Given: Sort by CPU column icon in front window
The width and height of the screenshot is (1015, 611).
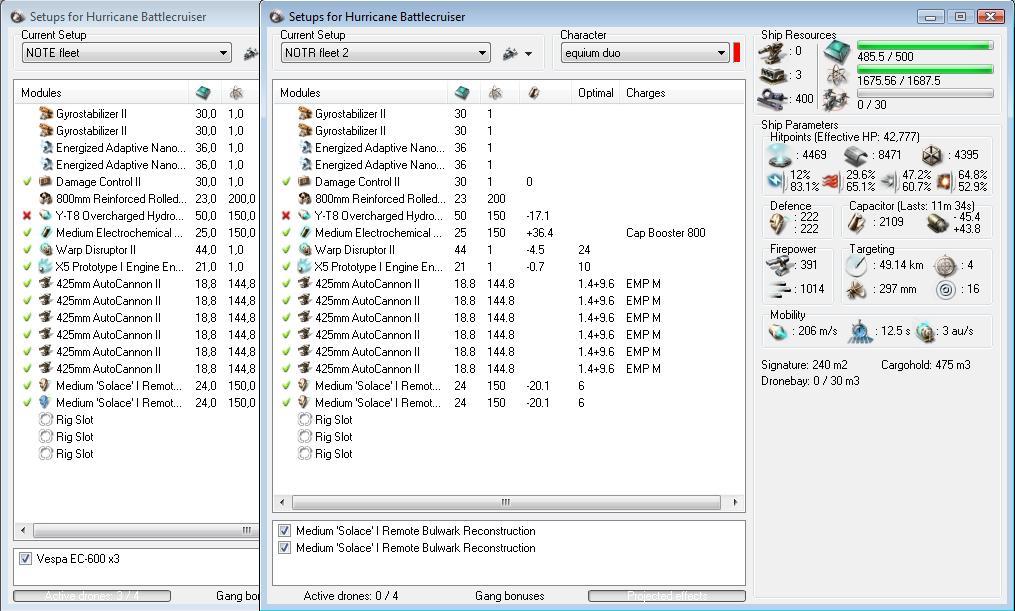Looking at the screenshot, I should click(x=462, y=93).
